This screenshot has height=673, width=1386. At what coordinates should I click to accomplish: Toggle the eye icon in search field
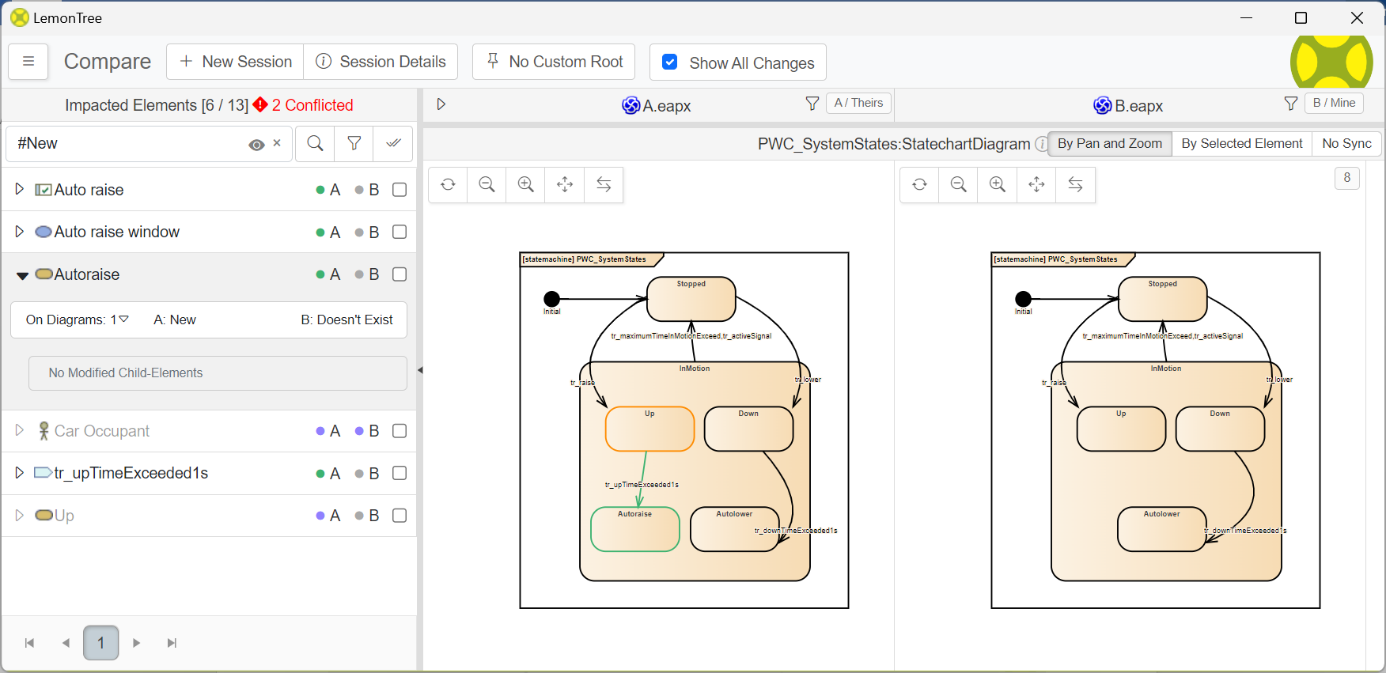click(257, 145)
